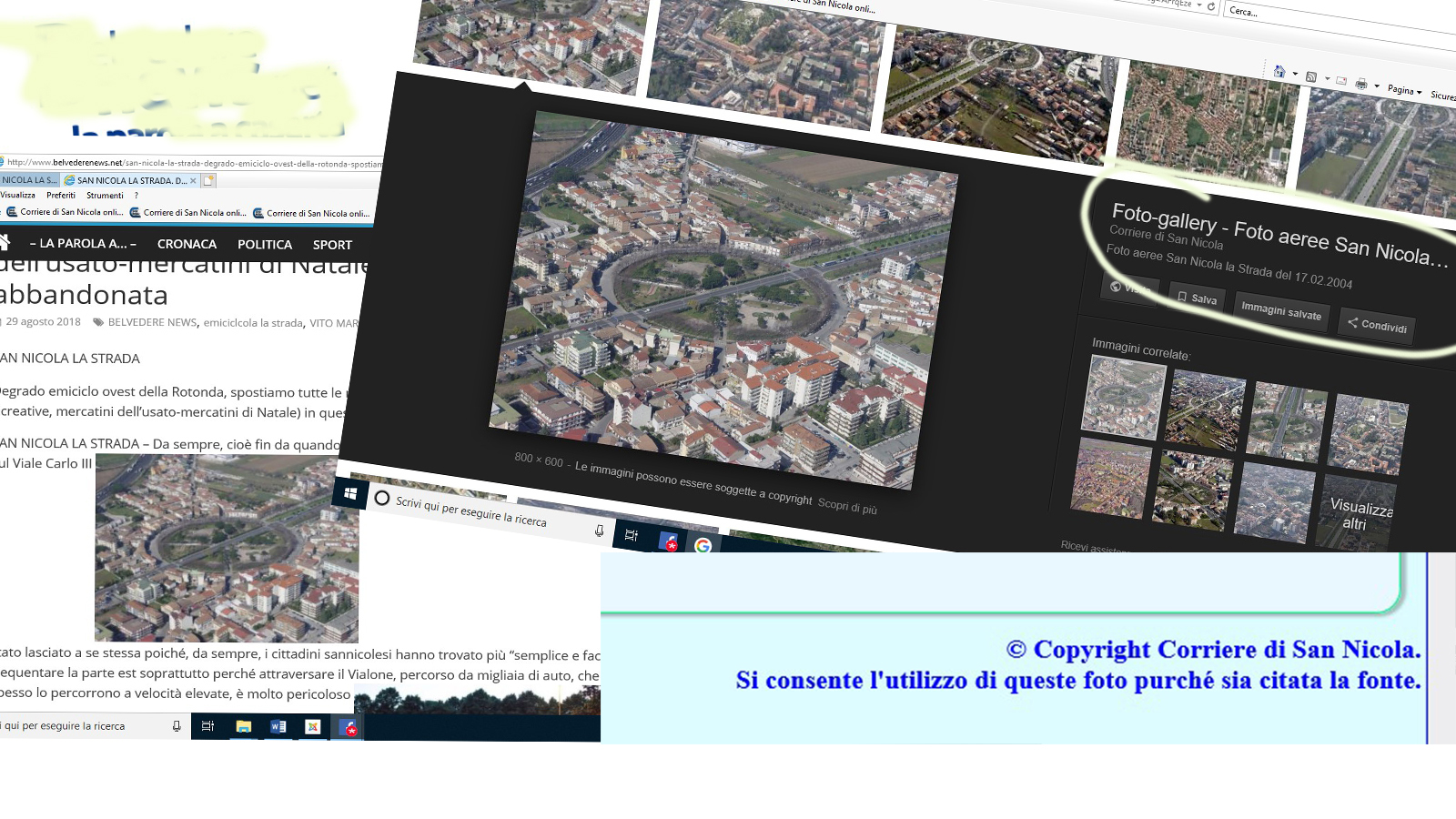
Task: Click the Cerca... search field
Action: 1340,25
